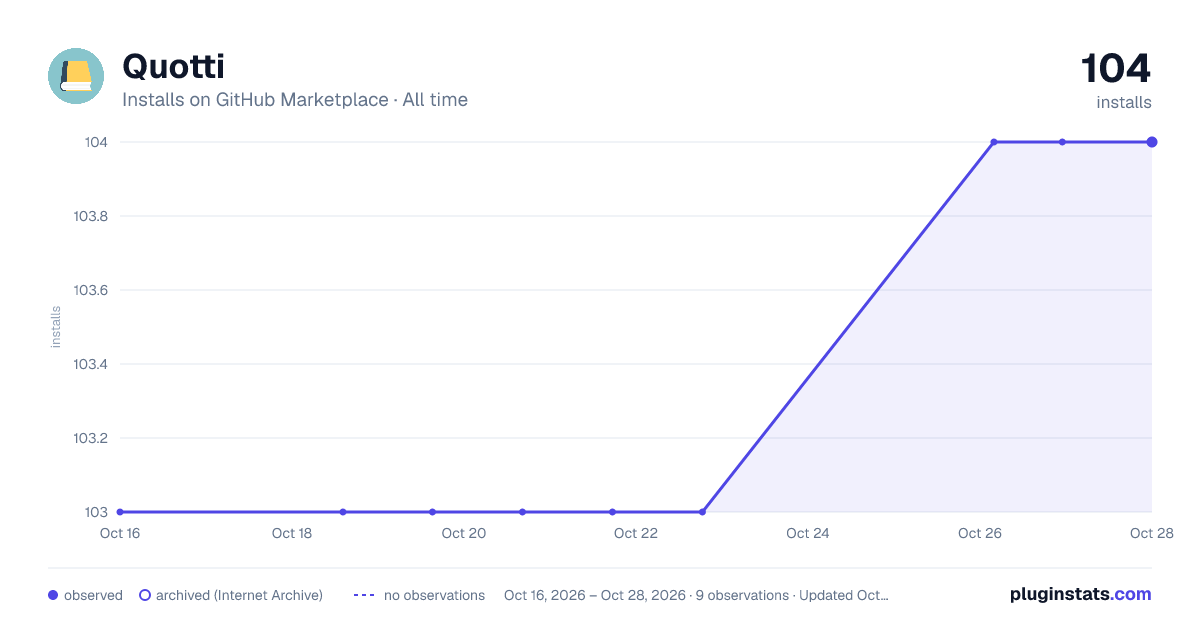Click the large 104 installs total
Viewport: 1200px width, 630px height.
click(x=1116, y=69)
